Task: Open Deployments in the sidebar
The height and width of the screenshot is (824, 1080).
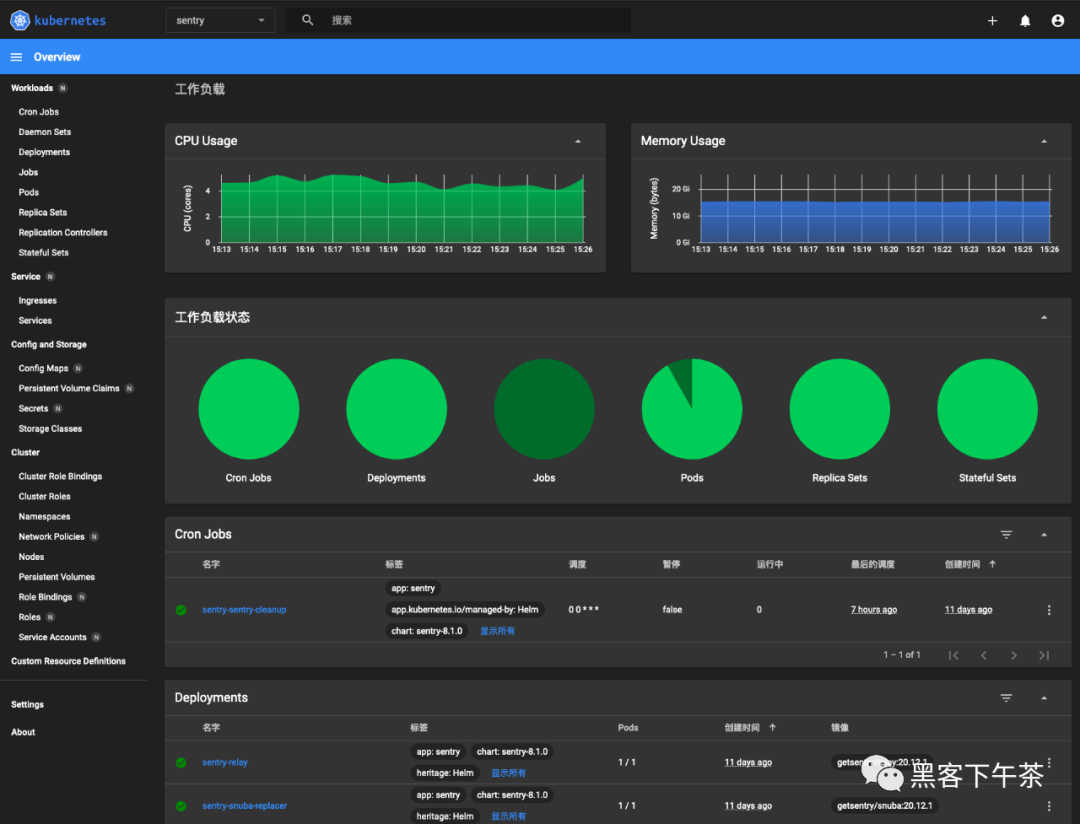Action: click(x=44, y=152)
